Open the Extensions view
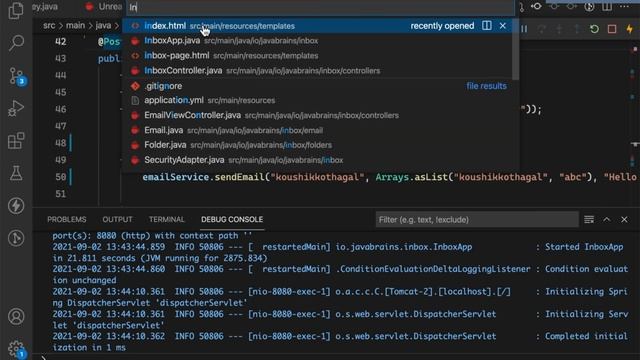 [x=16, y=141]
